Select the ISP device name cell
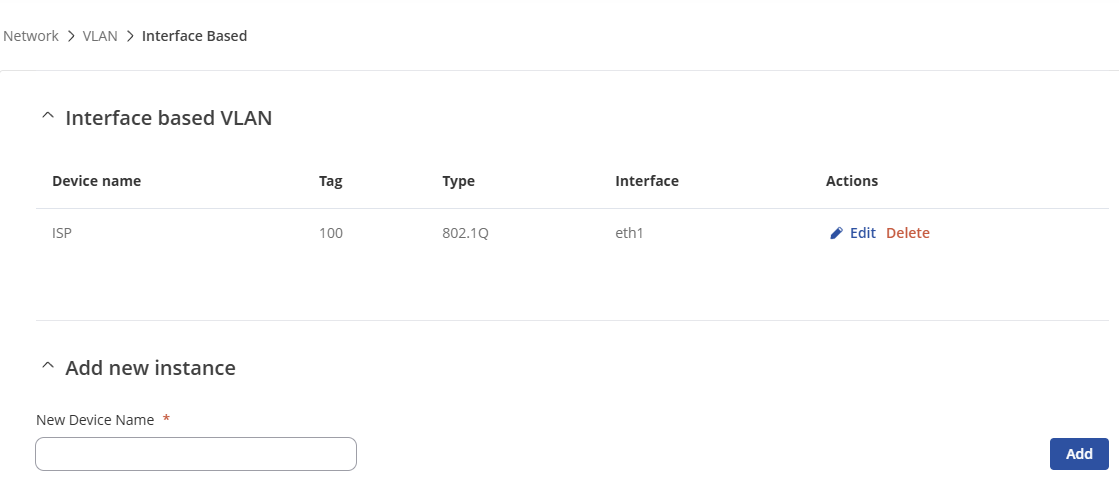 click(61, 233)
